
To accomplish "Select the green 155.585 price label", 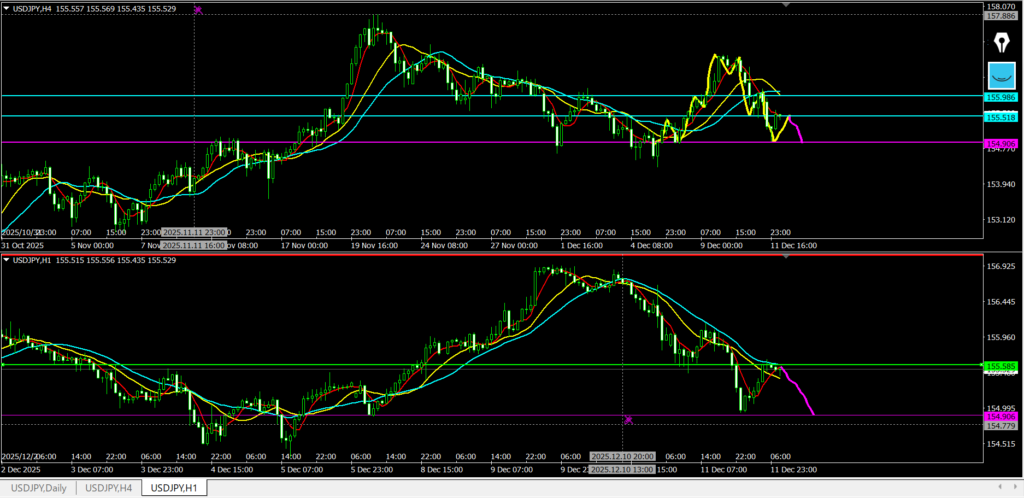I will [x=1001, y=365].
